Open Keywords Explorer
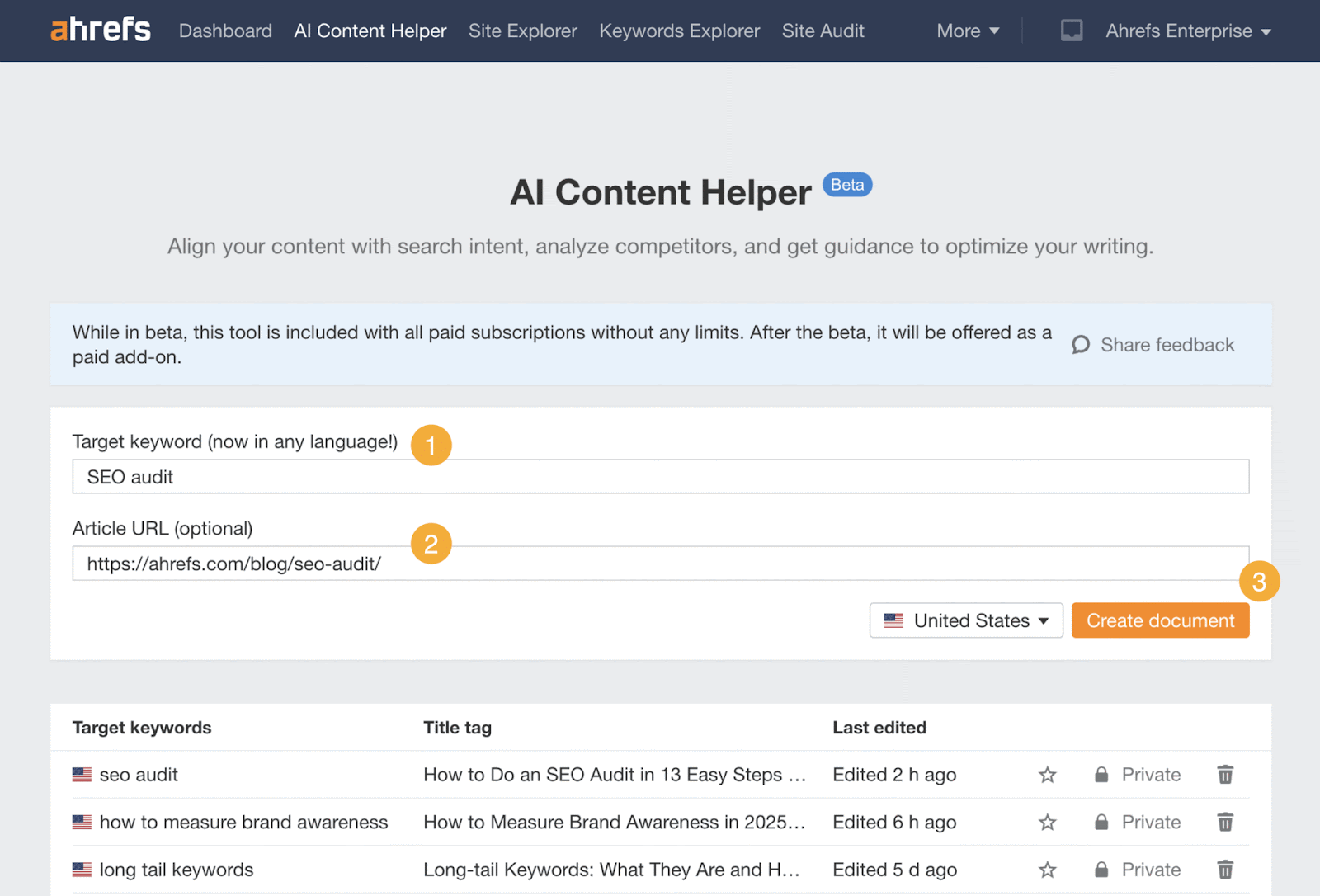Screen dimensions: 1320x896 click(679, 31)
